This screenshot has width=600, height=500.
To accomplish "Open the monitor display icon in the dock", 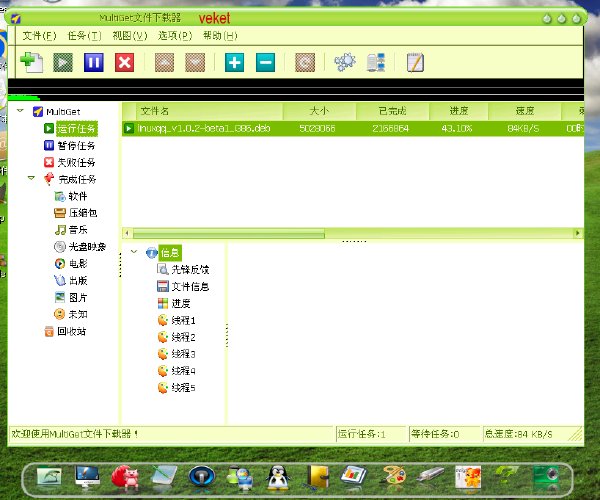I will [x=87, y=476].
